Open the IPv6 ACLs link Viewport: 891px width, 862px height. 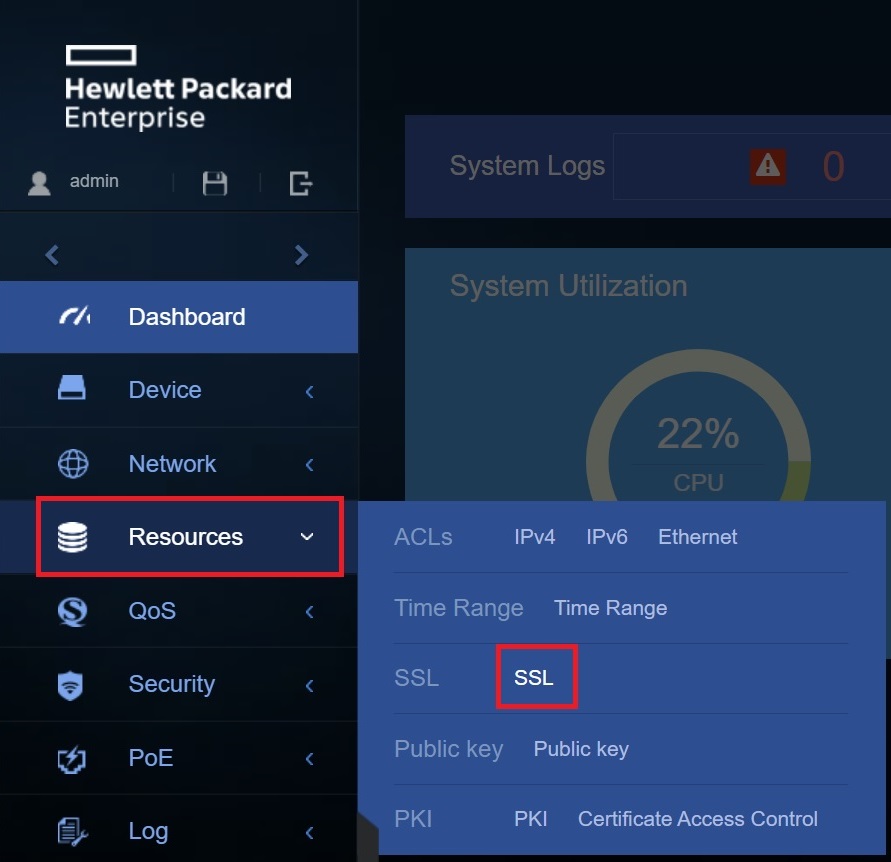[x=607, y=537]
